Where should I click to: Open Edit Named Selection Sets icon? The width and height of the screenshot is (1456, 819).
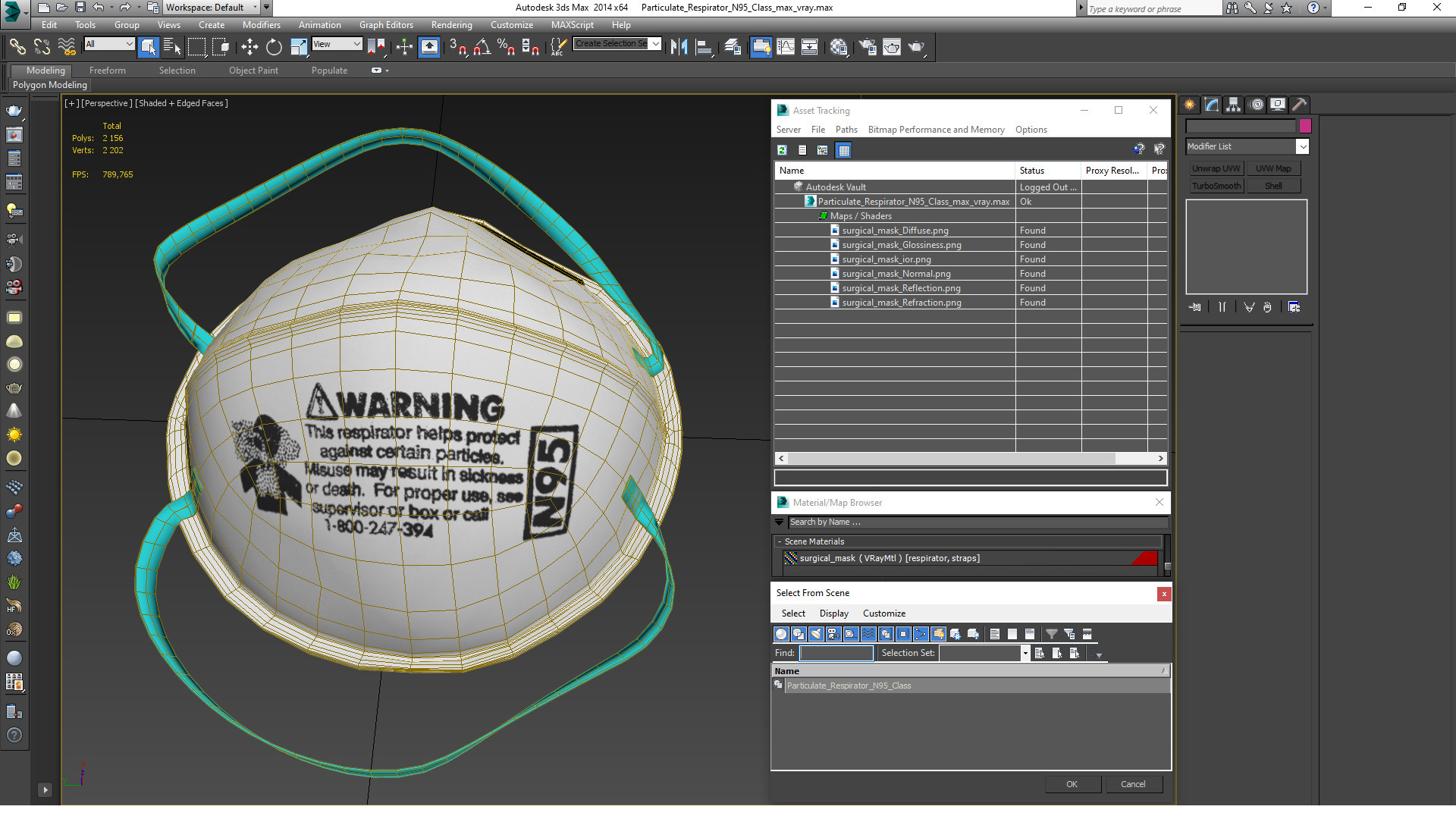(x=557, y=47)
